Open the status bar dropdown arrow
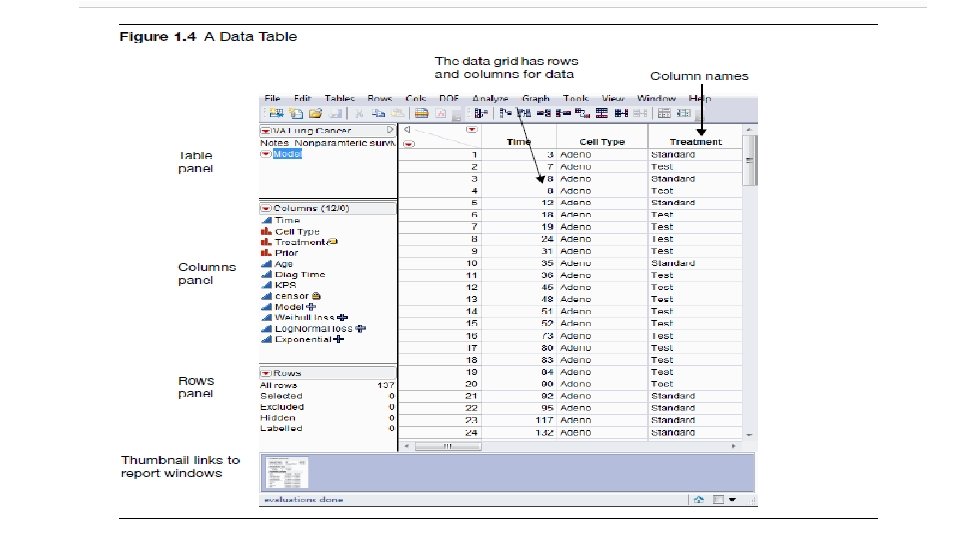The image size is (960, 540). click(x=732, y=500)
